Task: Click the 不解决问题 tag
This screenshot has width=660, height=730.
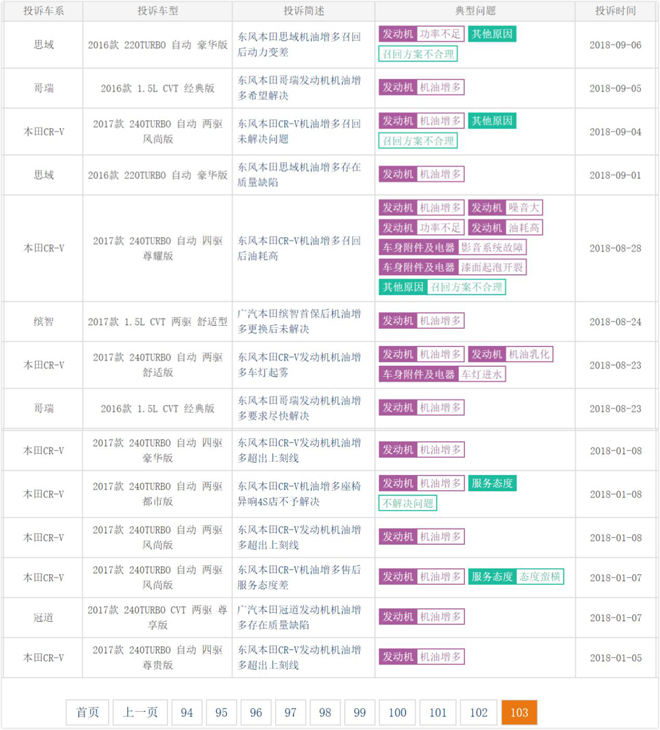Action: click(x=408, y=503)
